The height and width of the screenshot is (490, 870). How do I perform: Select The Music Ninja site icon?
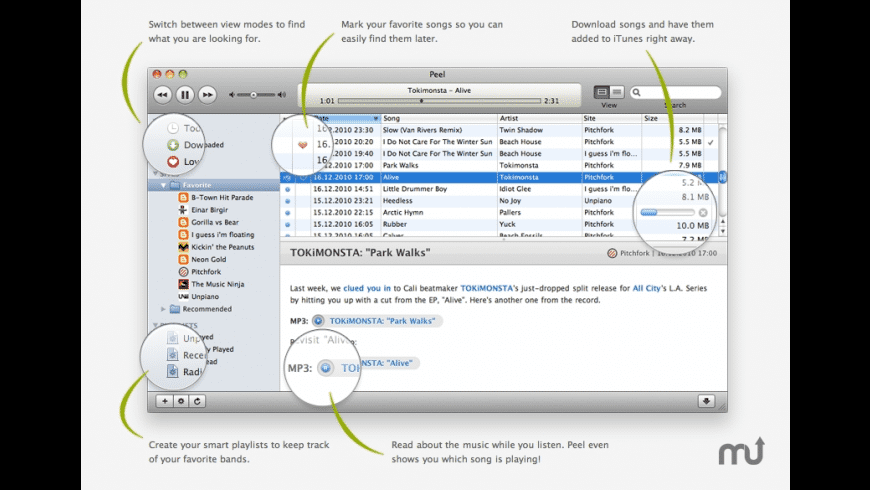[183, 284]
